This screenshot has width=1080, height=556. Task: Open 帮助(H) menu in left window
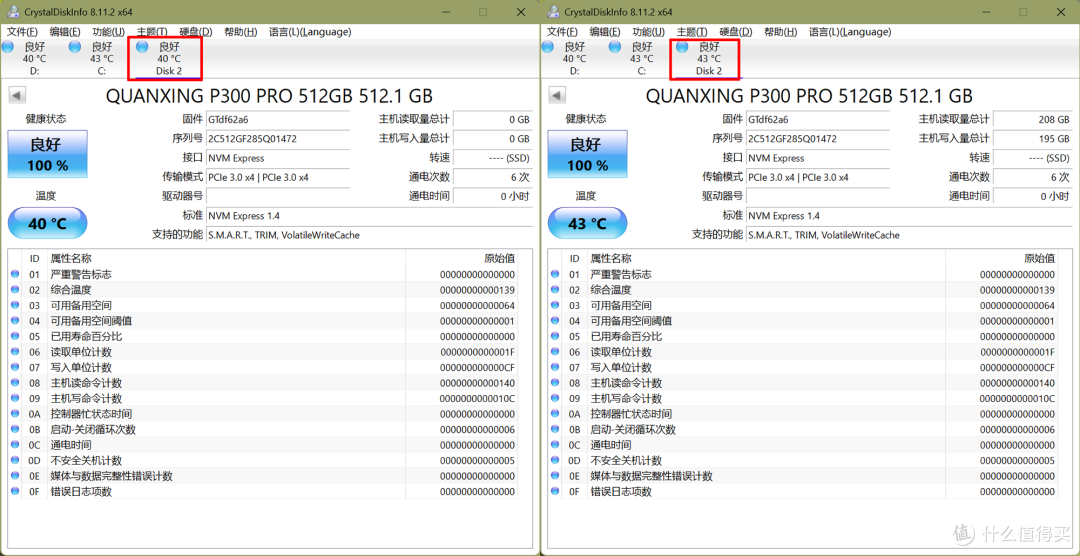click(x=241, y=32)
